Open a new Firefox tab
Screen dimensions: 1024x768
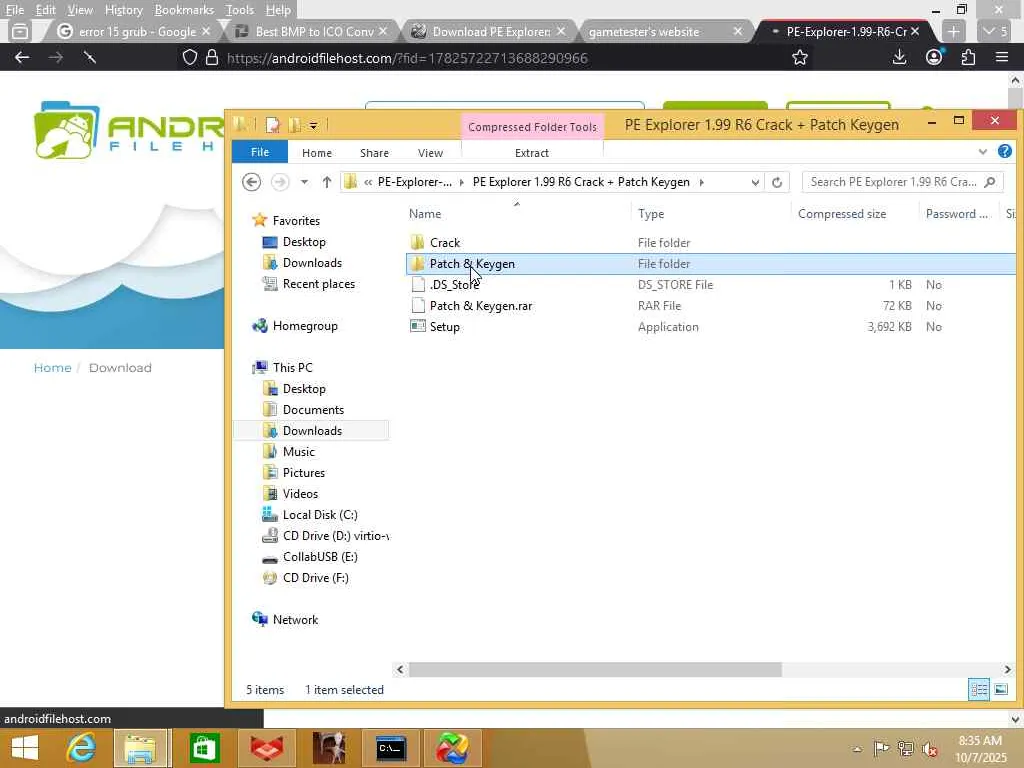coord(953,31)
